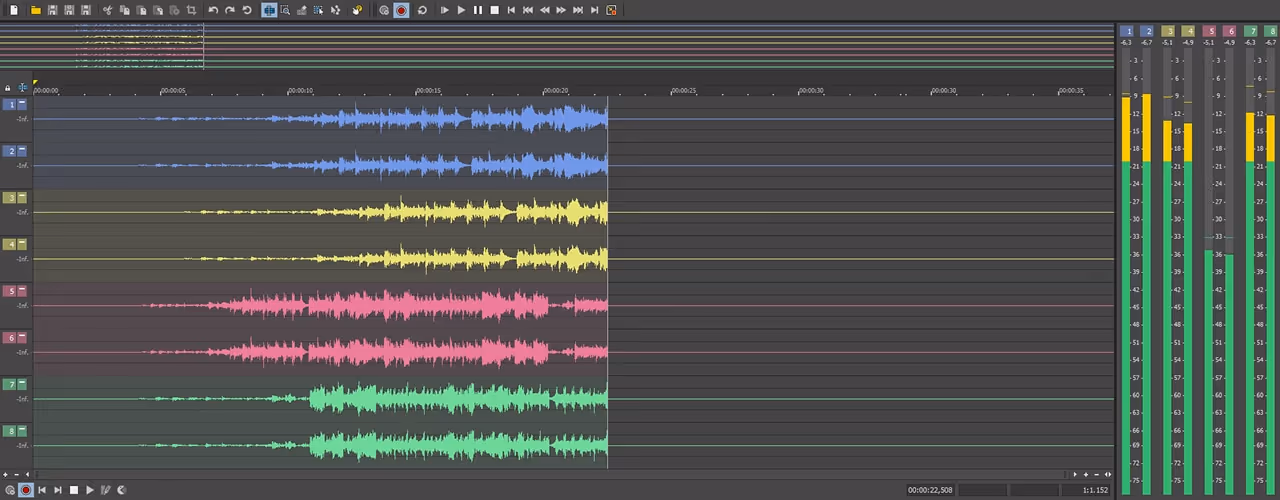This screenshot has width=1280, height=500.
Task: Click the Pause button in the top transport
Action: (x=477, y=10)
